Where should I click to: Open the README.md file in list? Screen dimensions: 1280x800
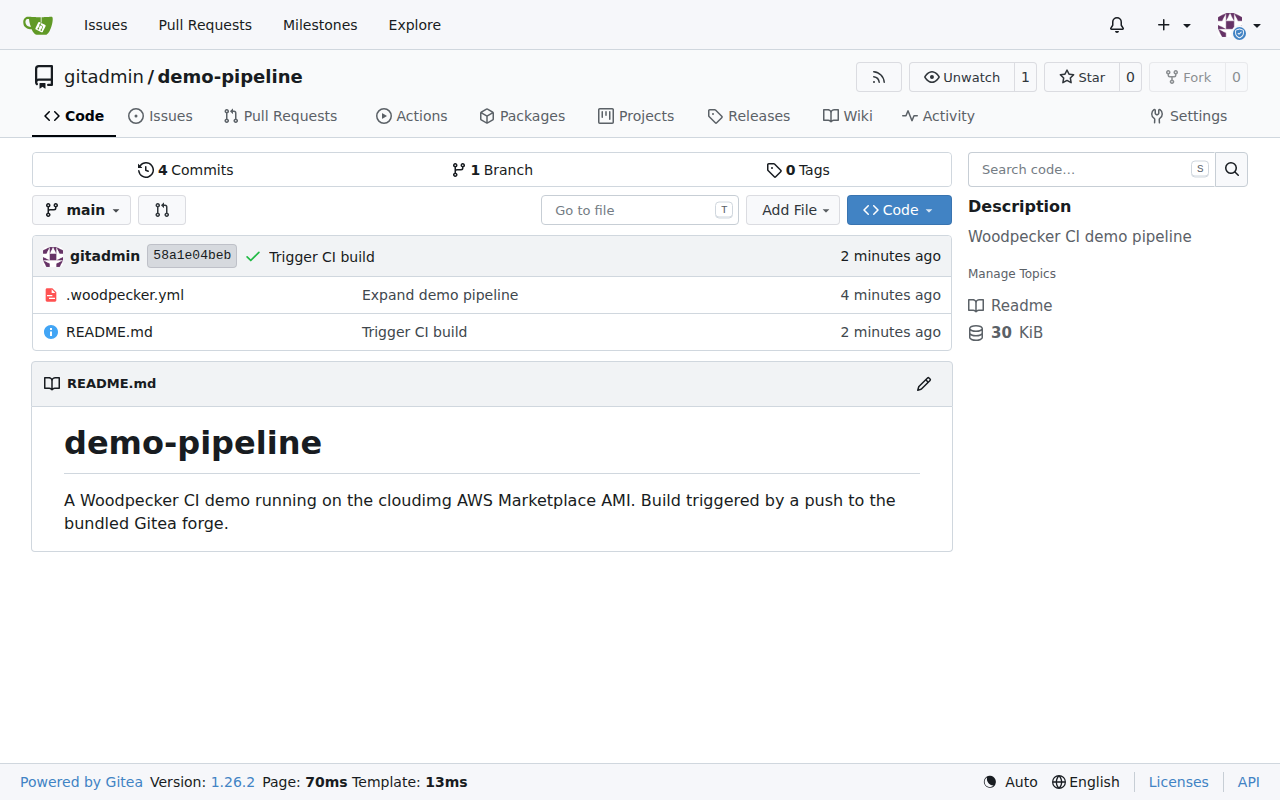109,332
